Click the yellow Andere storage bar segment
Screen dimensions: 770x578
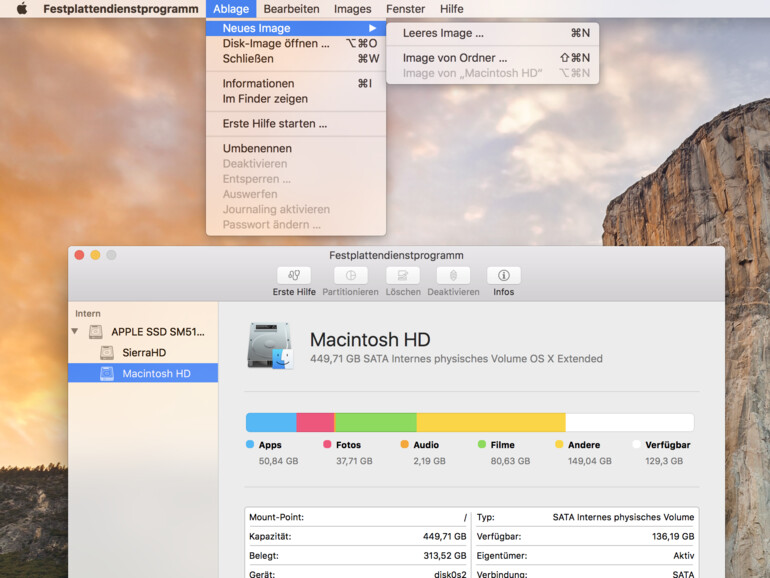pyautogui.click(x=490, y=422)
